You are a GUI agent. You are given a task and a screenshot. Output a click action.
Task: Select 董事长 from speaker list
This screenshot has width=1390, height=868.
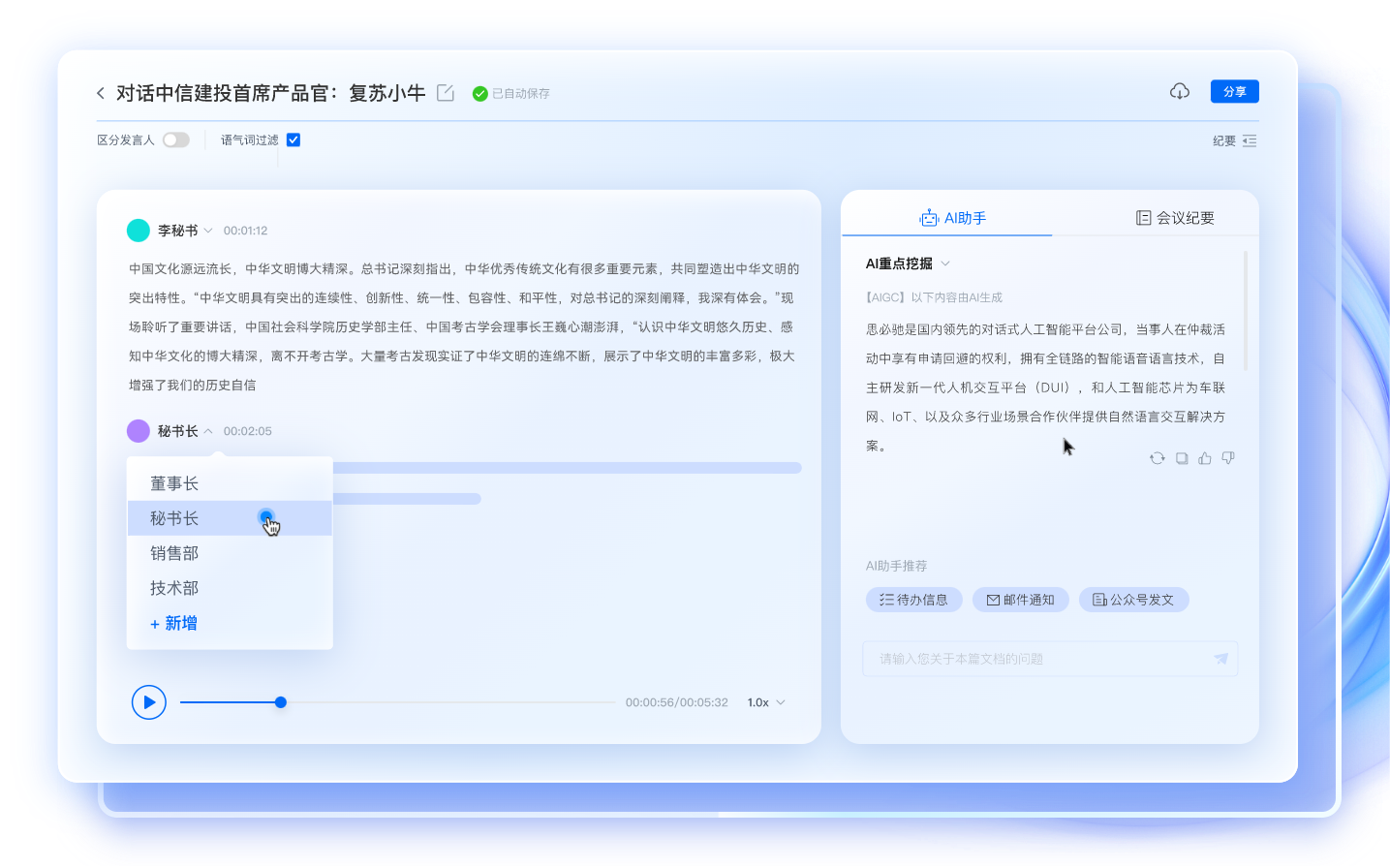(x=230, y=483)
